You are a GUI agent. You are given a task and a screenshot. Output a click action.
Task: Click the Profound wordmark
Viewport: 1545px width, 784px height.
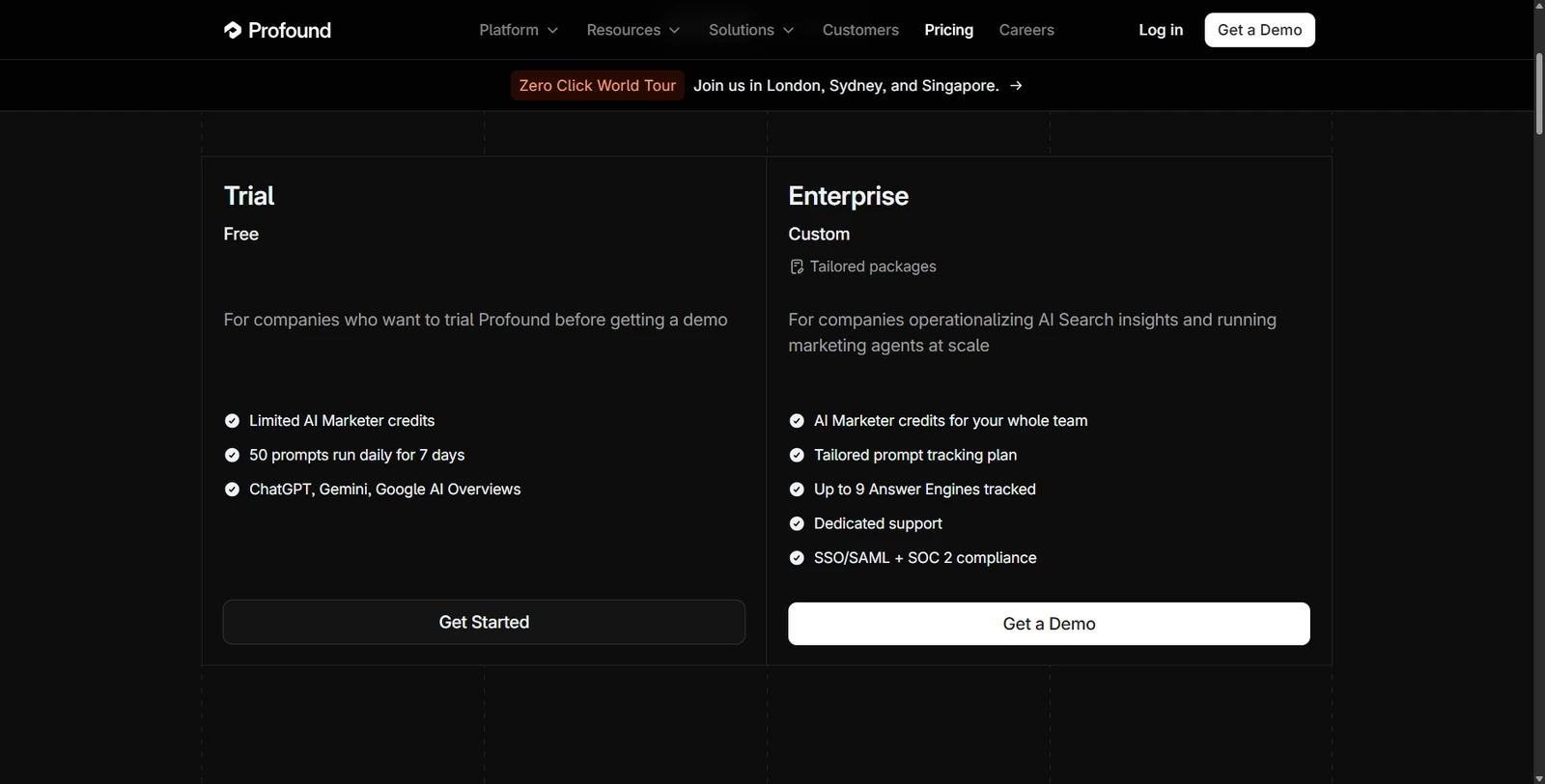click(x=290, y=30)
